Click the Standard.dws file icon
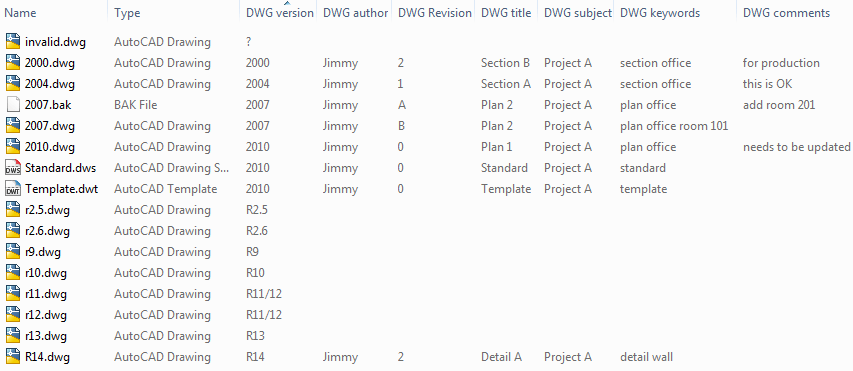The height and width of the screenshot is (371, 853). pyautogui.click(x=13, y=168)
